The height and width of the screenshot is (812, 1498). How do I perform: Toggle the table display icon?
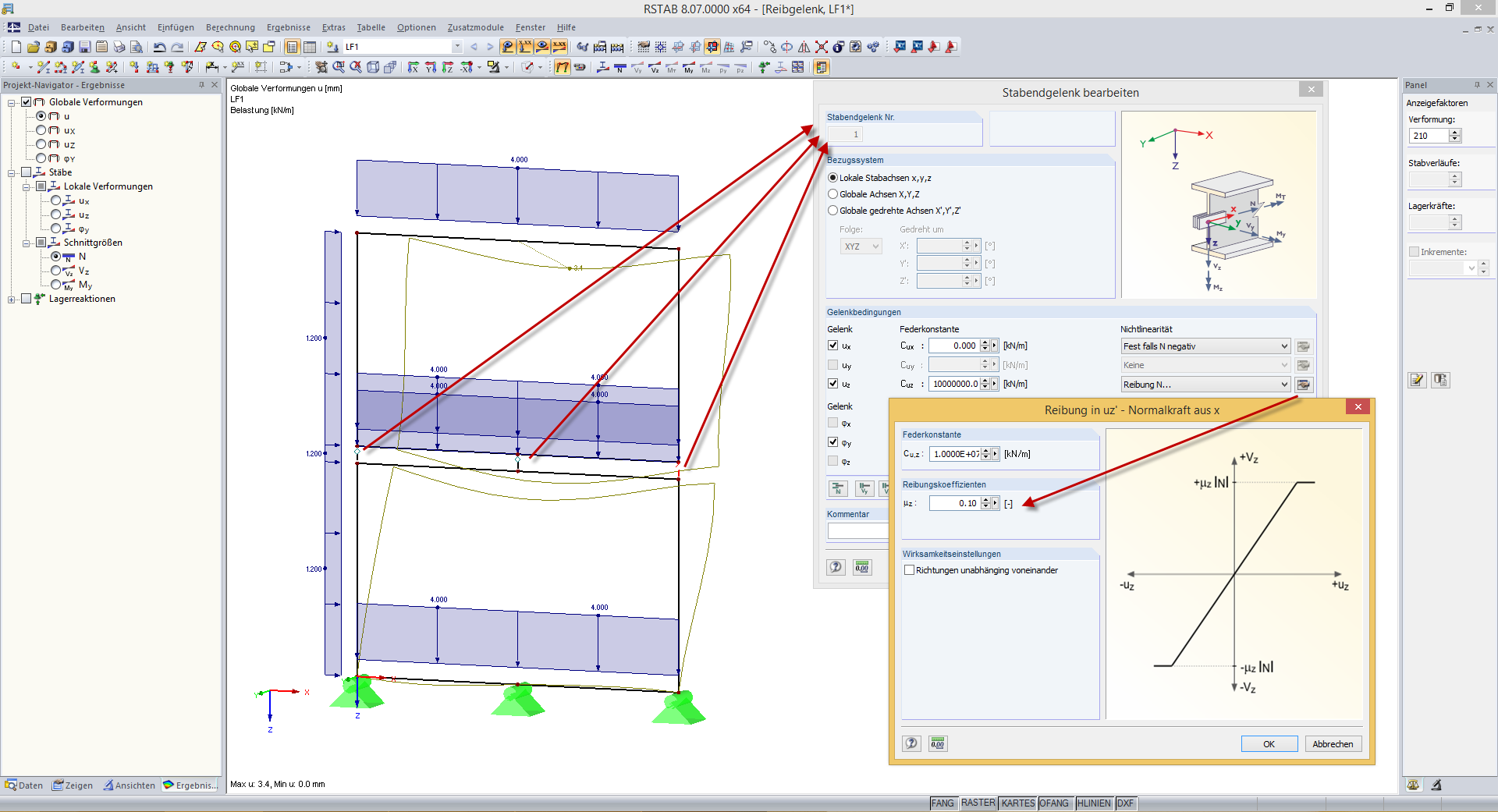point(310,47)
